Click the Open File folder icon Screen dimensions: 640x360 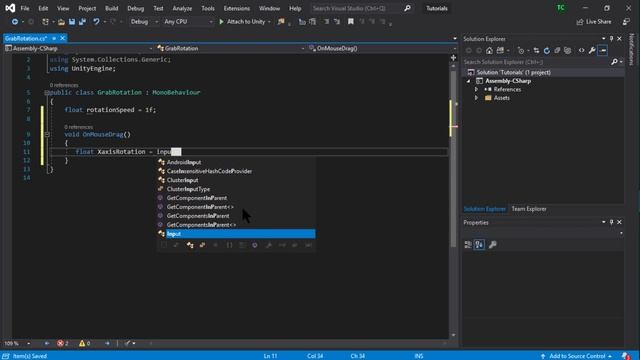click(61, 22)
